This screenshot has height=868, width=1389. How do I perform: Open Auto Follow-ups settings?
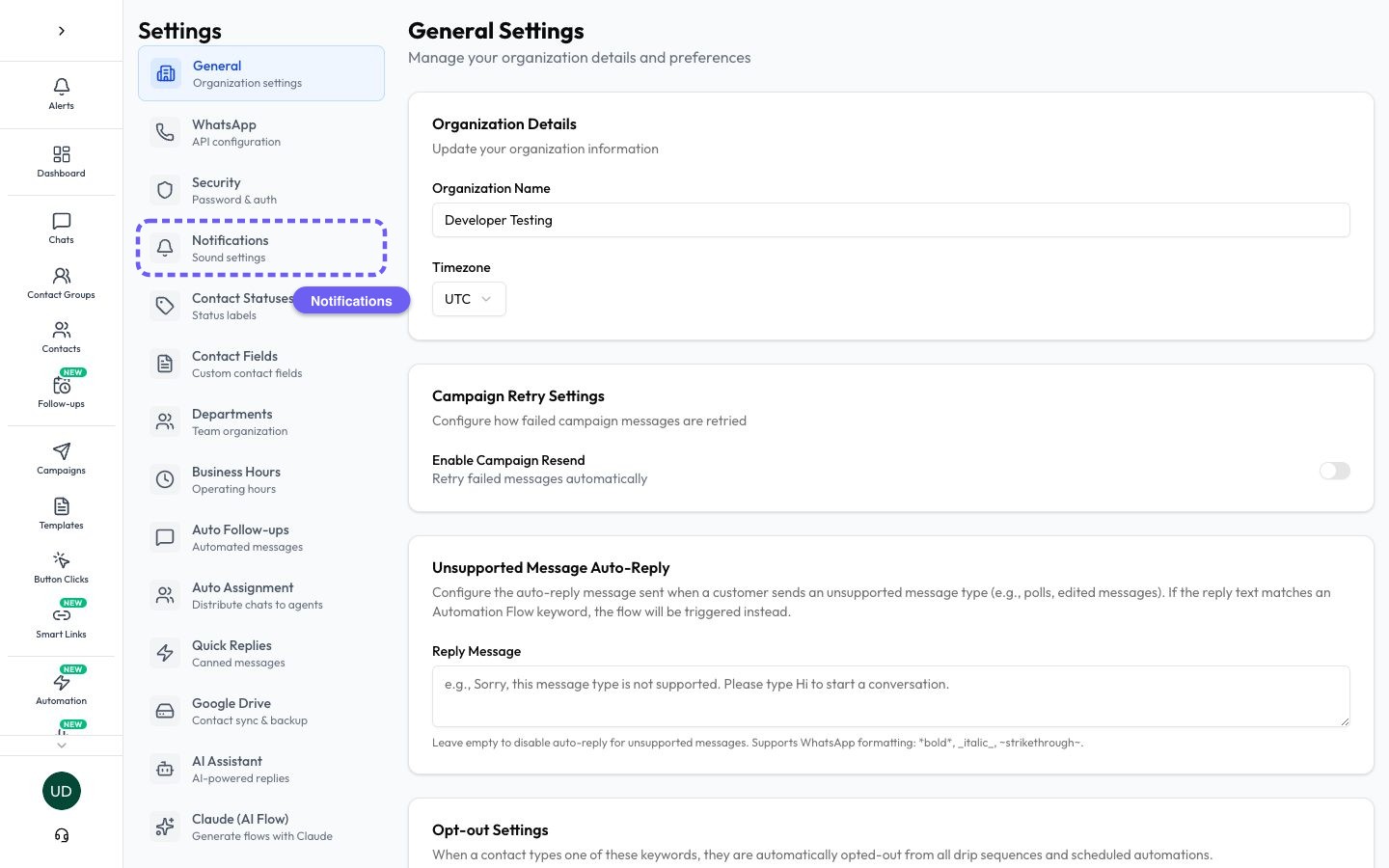pyautogui.click(x=261, y=537)
